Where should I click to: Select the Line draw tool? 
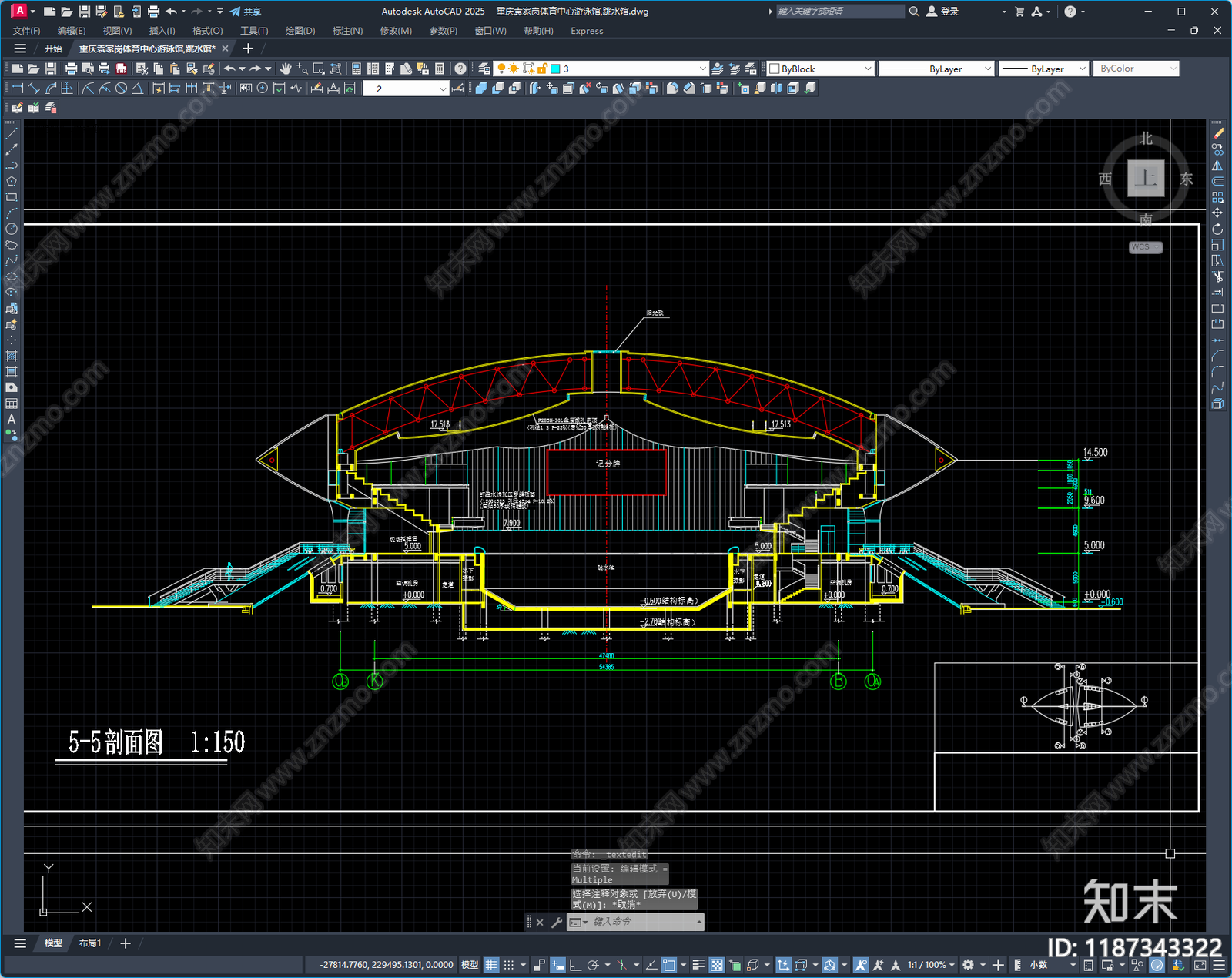pyautogui.click(x=12, y=133)
